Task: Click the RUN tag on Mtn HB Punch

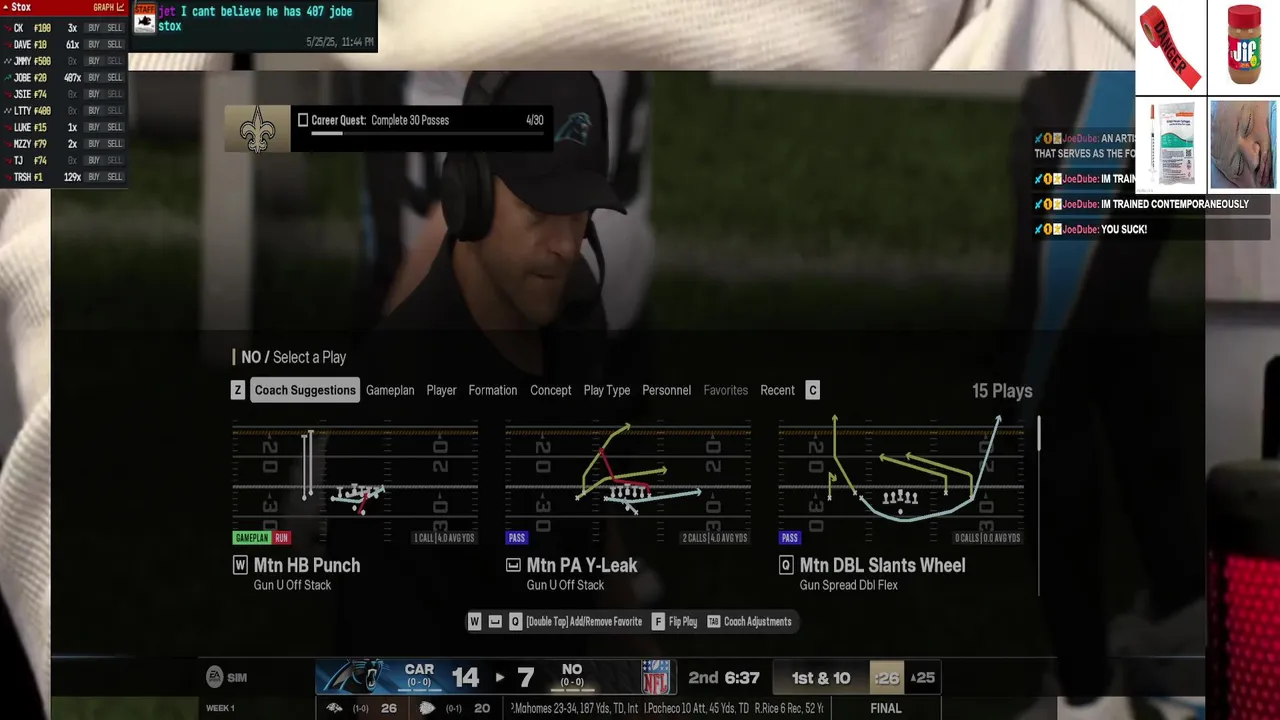Action: 281,538
